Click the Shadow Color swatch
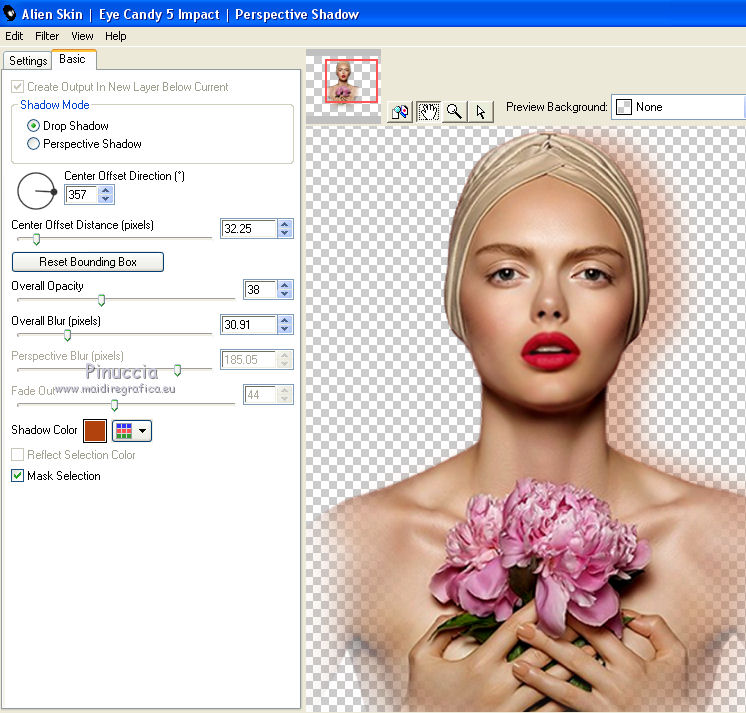 coord(95,431)
